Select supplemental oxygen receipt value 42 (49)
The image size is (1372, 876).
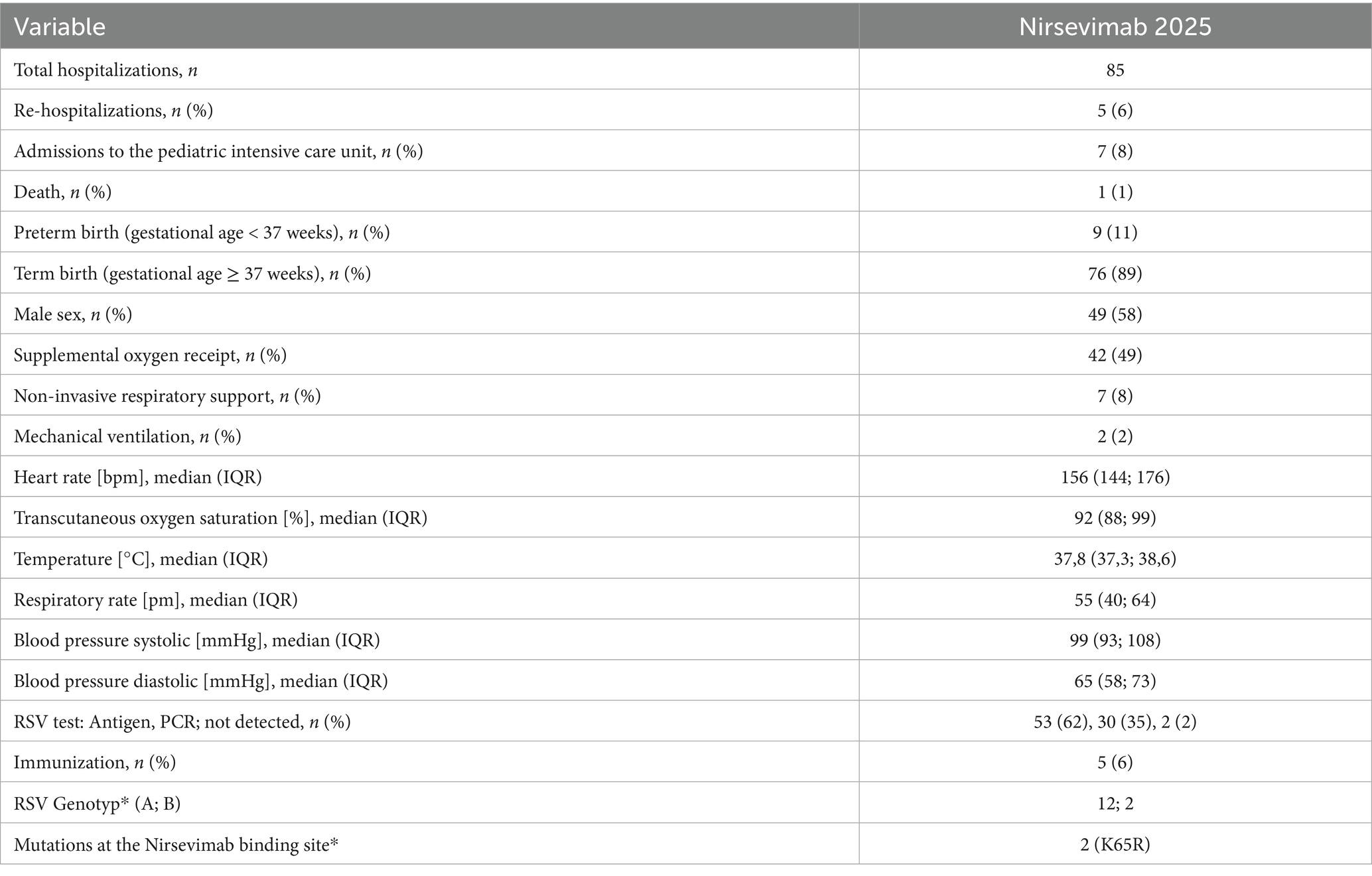pos(1115,355)
